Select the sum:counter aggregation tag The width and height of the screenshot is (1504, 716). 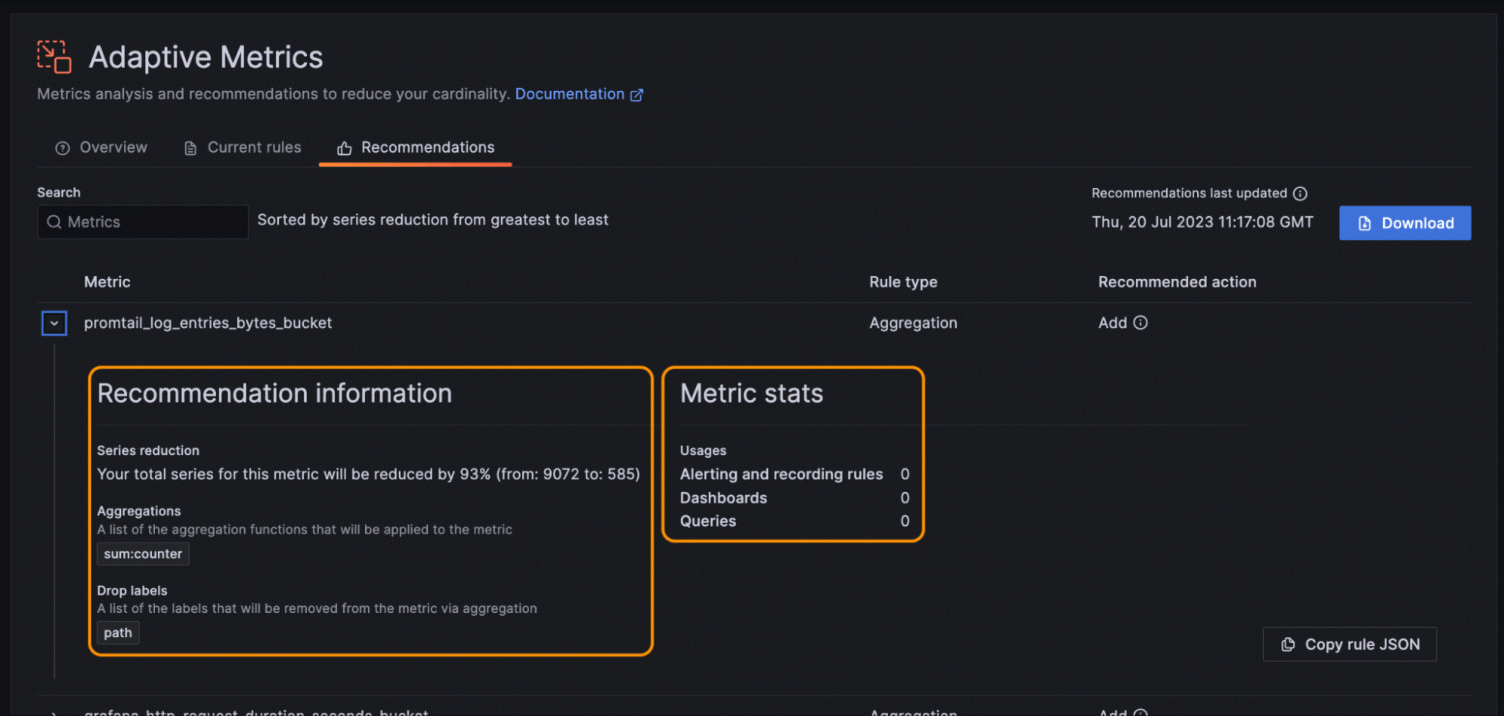click(142, 553)
